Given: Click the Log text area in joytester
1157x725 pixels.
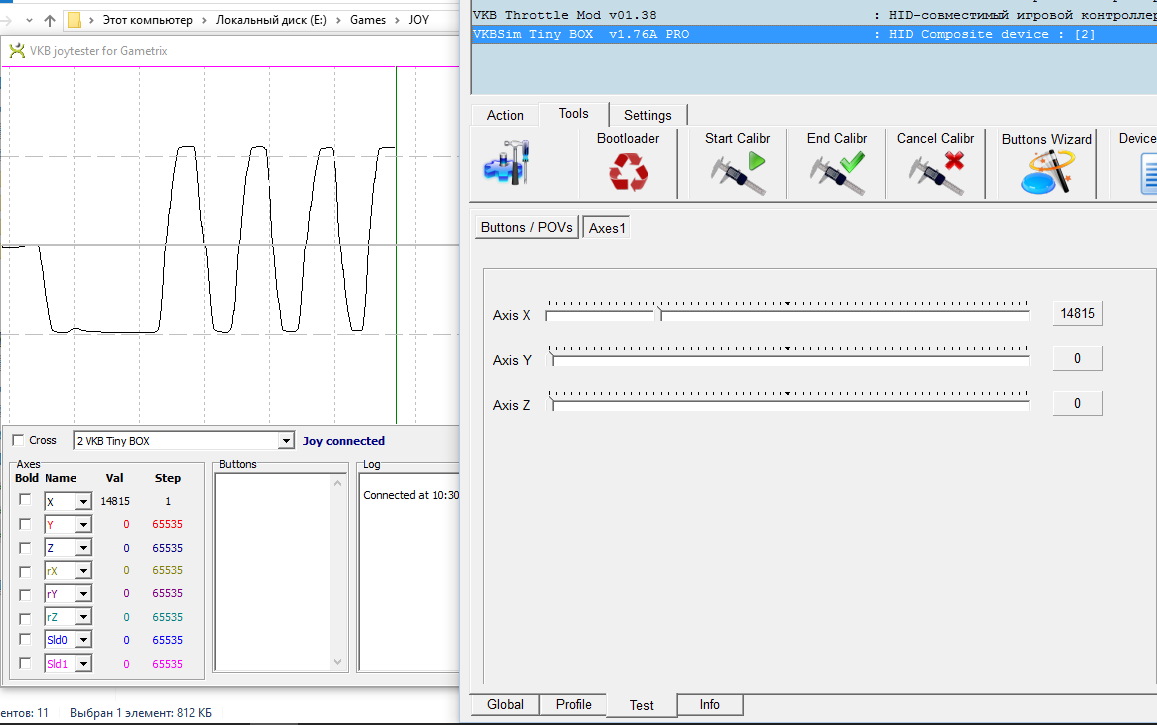Looking at the screenshot, I should coord(410,572).
